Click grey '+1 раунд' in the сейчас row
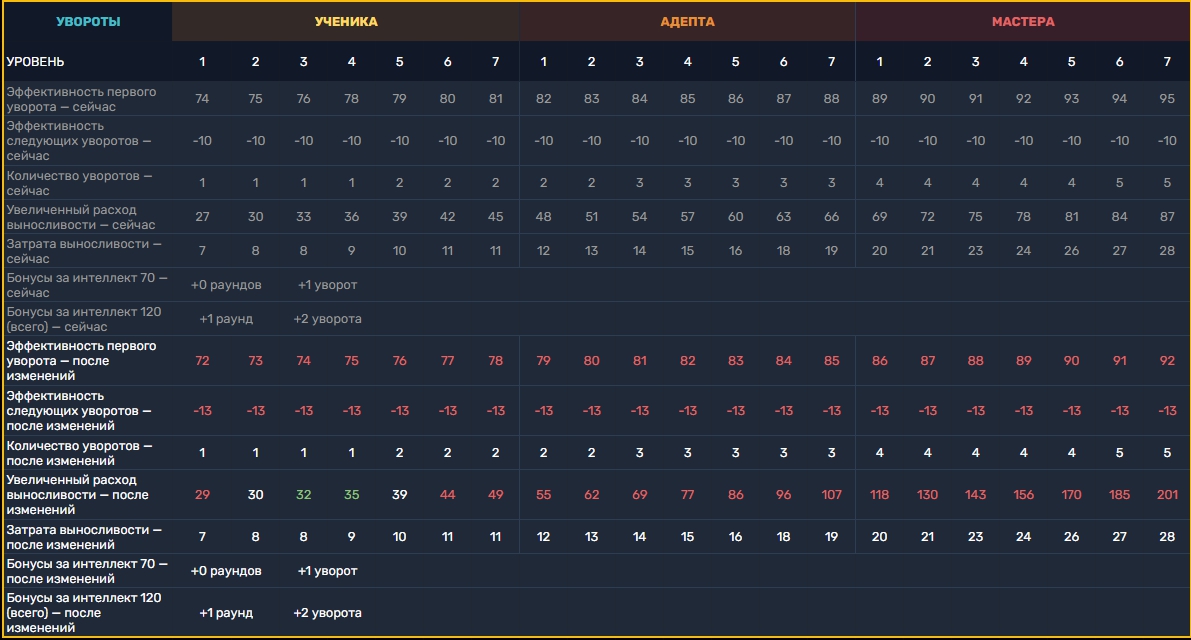1191x640 pixels. click(x=226, y=320)
